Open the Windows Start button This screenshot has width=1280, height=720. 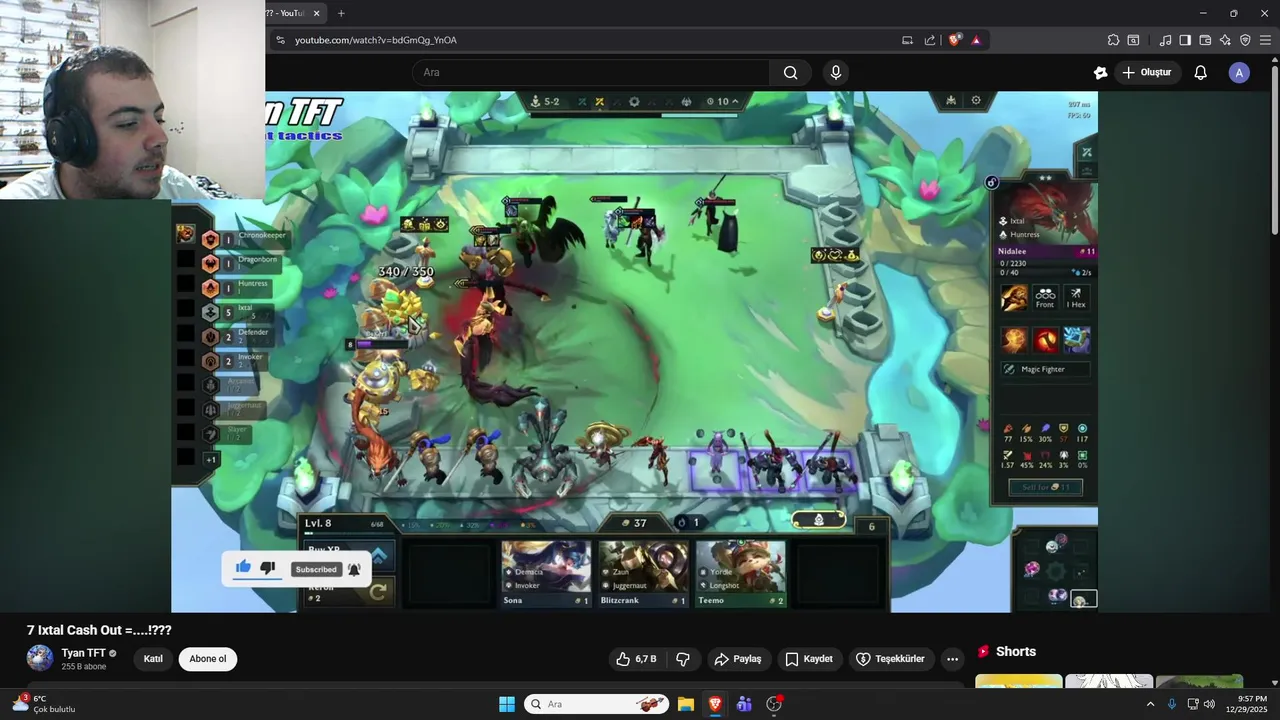point(506,704)
